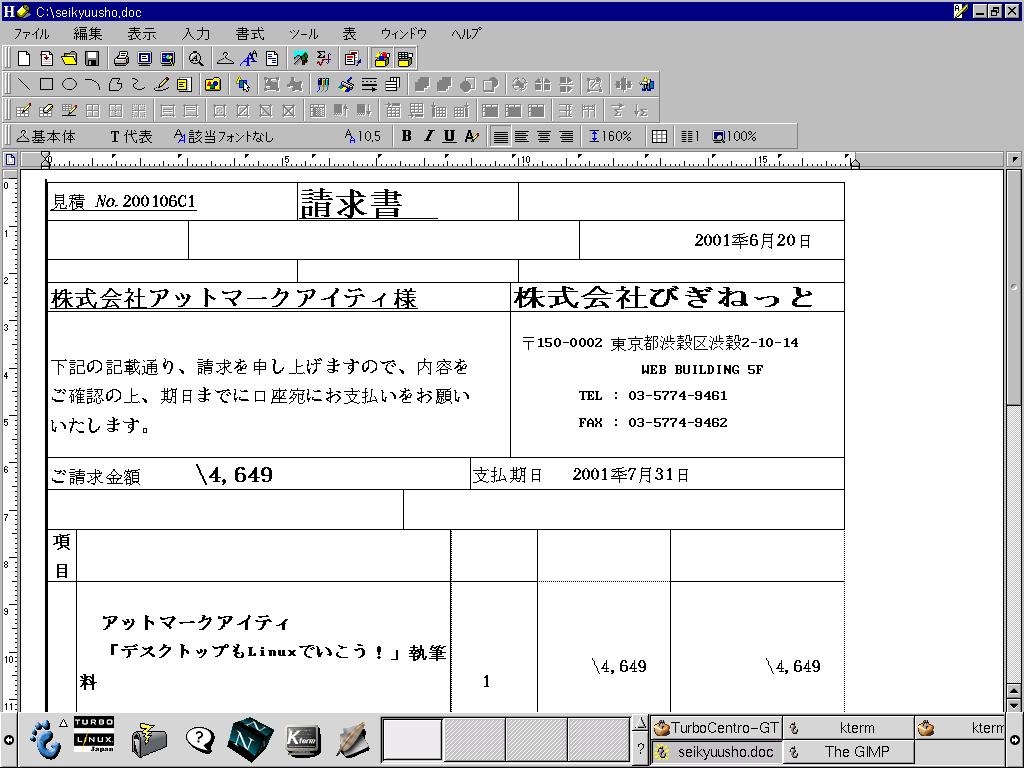Open the 160% line spacing dropdown

point(611,136)
